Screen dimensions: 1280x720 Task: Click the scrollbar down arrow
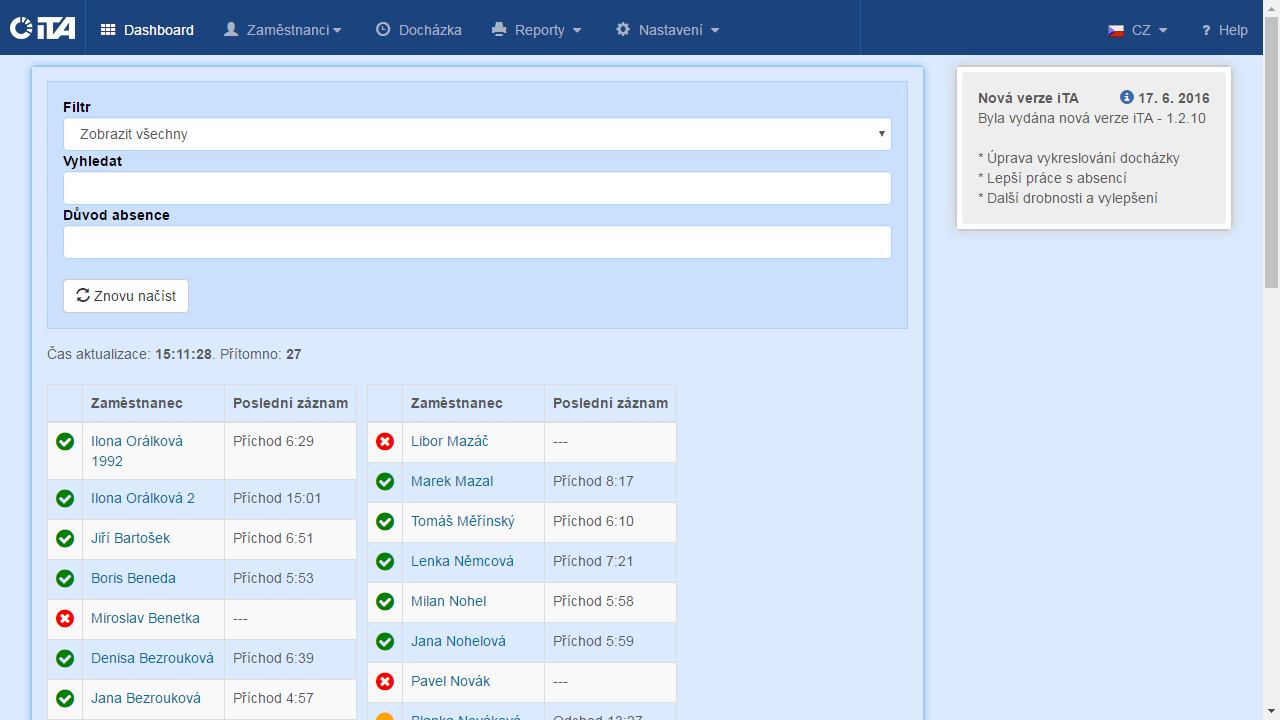point(1271,711)
